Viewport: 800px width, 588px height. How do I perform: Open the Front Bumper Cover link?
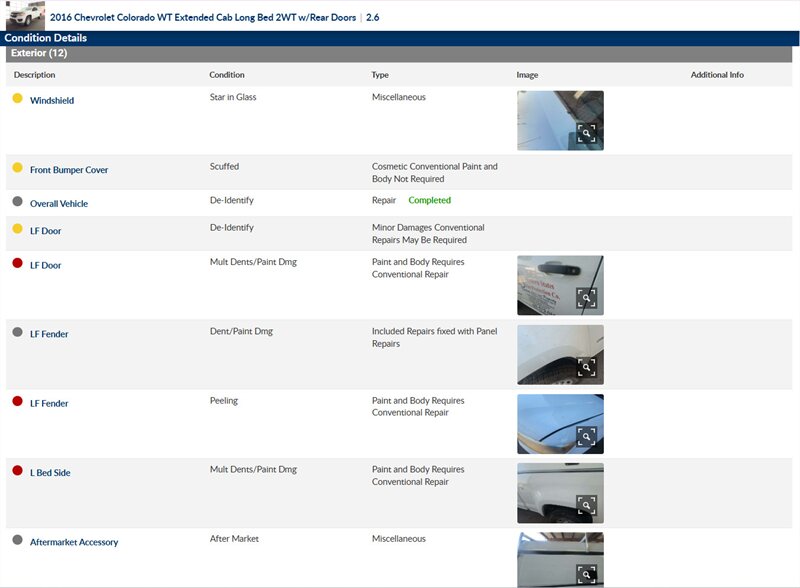(69, 170)
